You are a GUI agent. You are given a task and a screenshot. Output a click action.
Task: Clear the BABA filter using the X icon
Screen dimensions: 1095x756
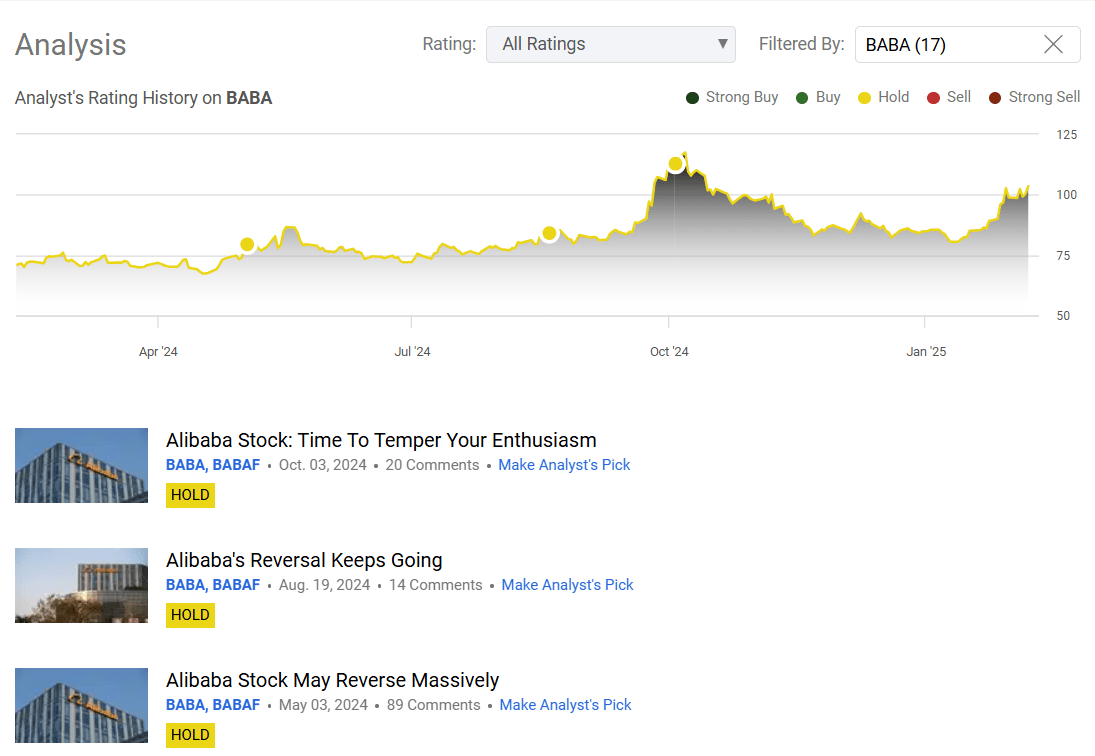pos(1053,44)
